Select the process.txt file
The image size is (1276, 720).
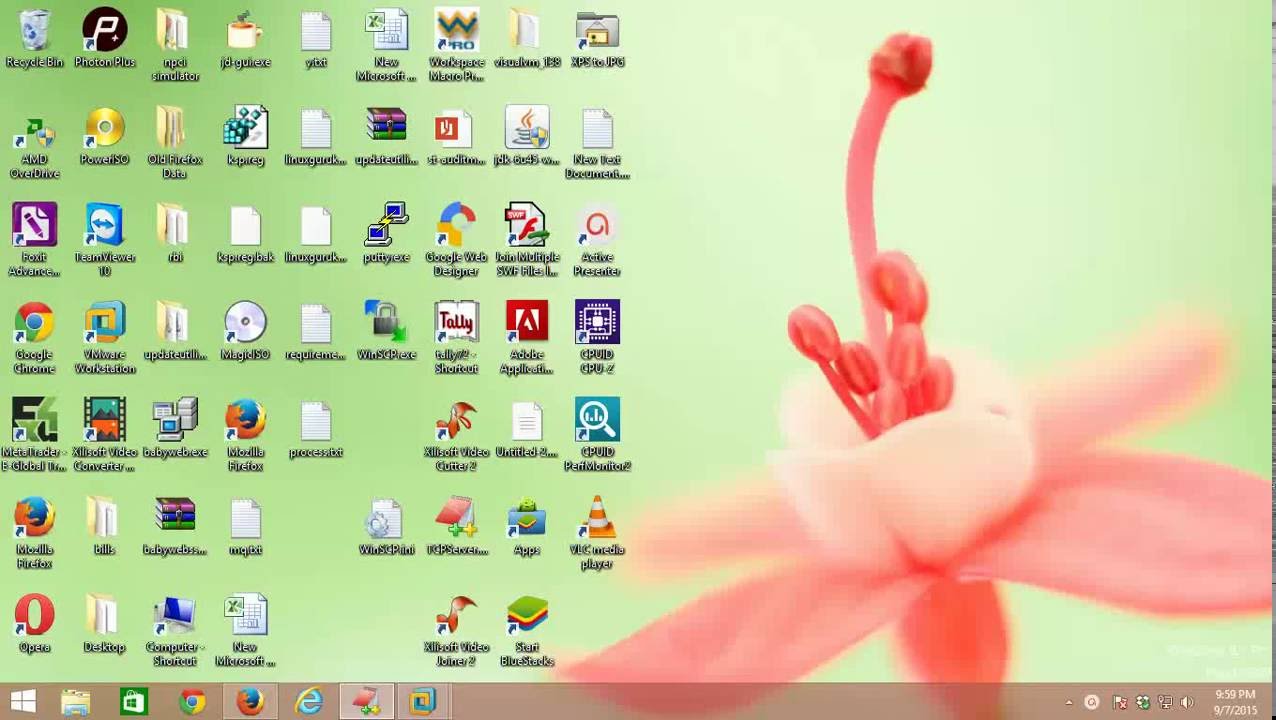(316, 420)
